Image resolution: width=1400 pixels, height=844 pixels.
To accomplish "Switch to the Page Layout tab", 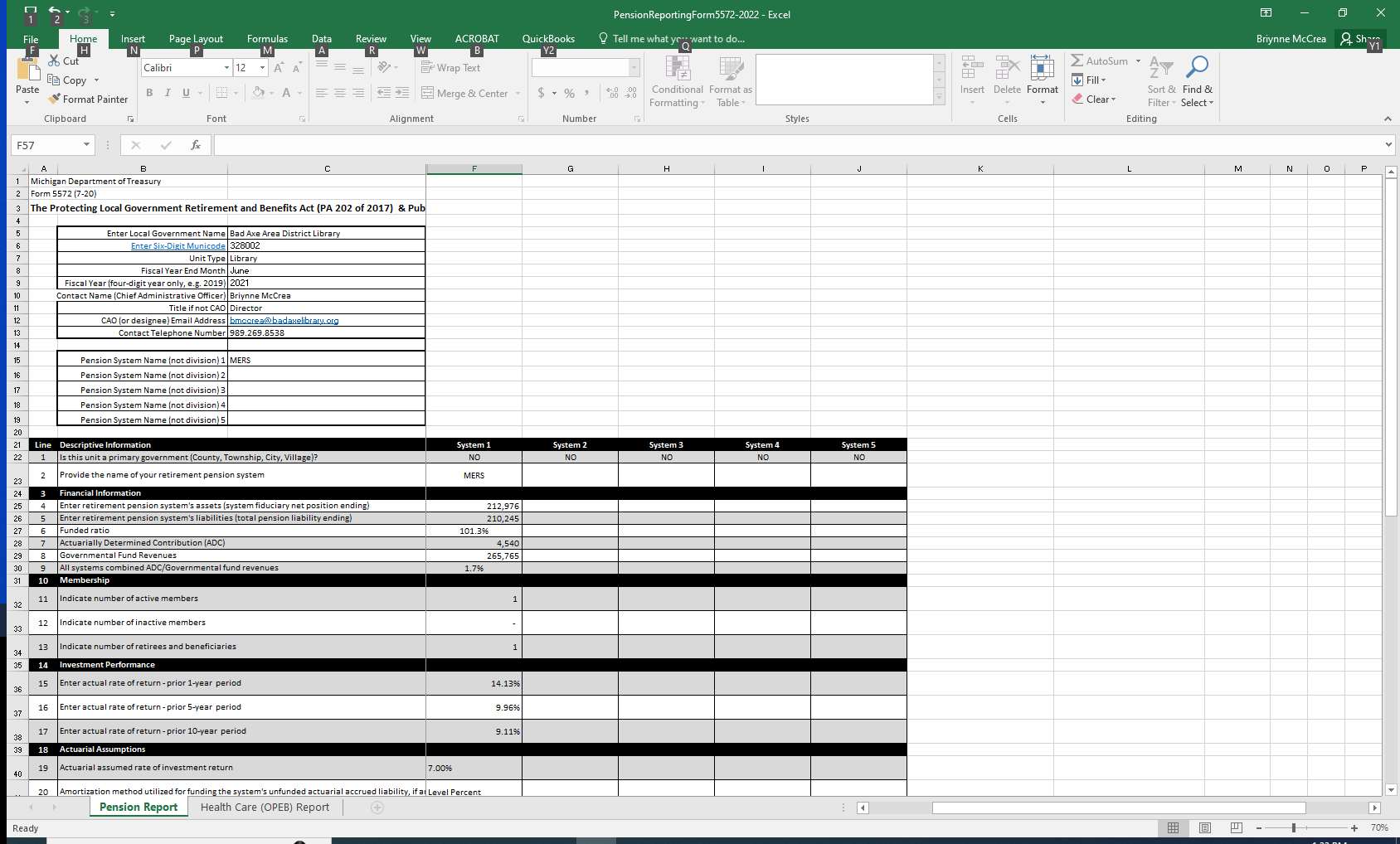I will click(x=196, y=39).
